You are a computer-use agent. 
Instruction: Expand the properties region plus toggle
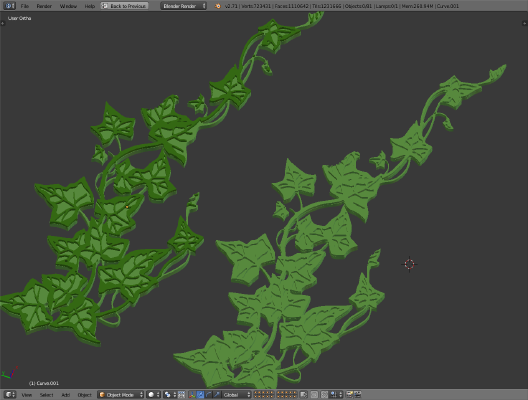(x=524, y=23)
